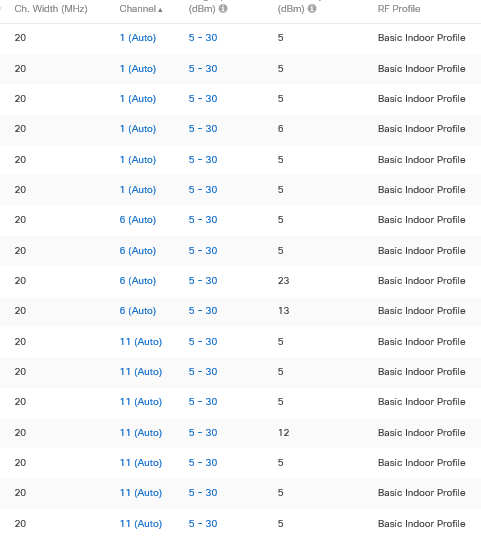Open 5 - 30 range in 13 dBm row

[203, 310]
